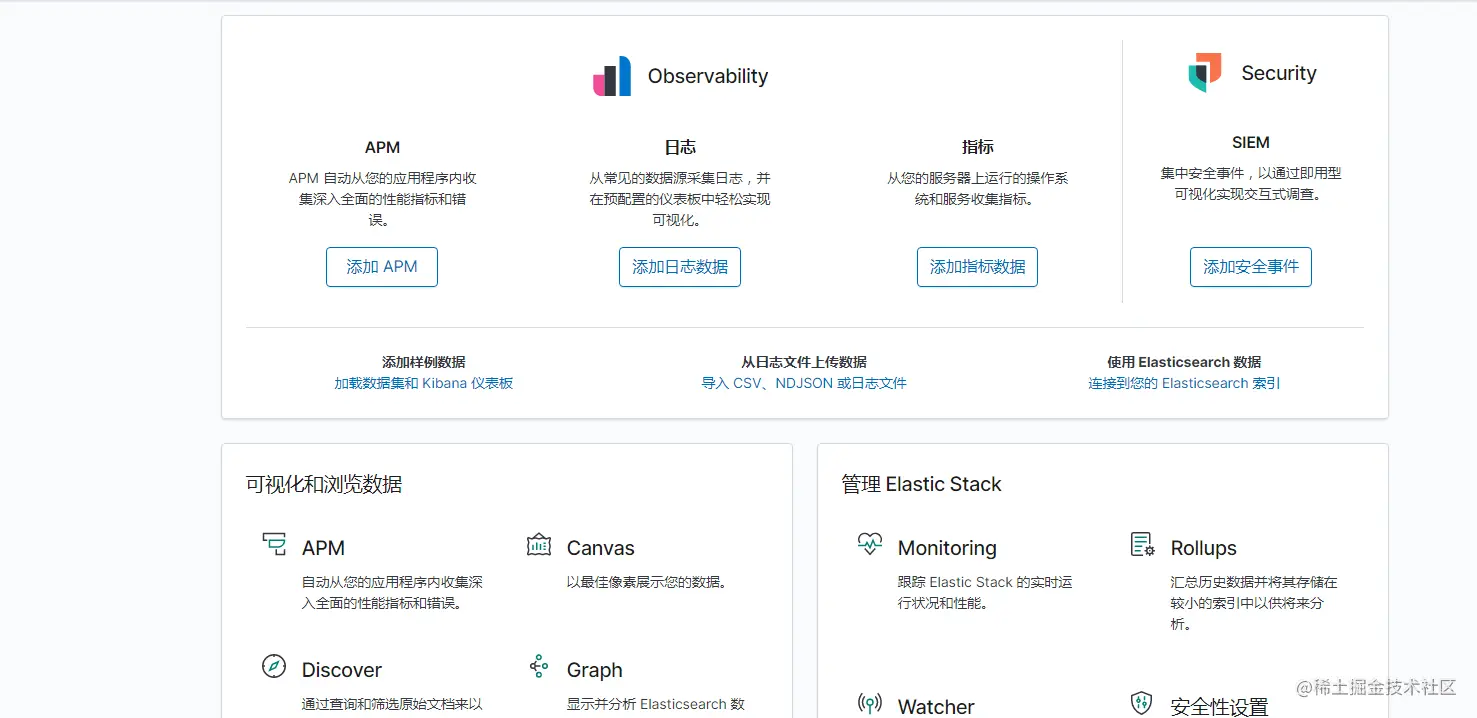Click the Rollups icon

1142,544
